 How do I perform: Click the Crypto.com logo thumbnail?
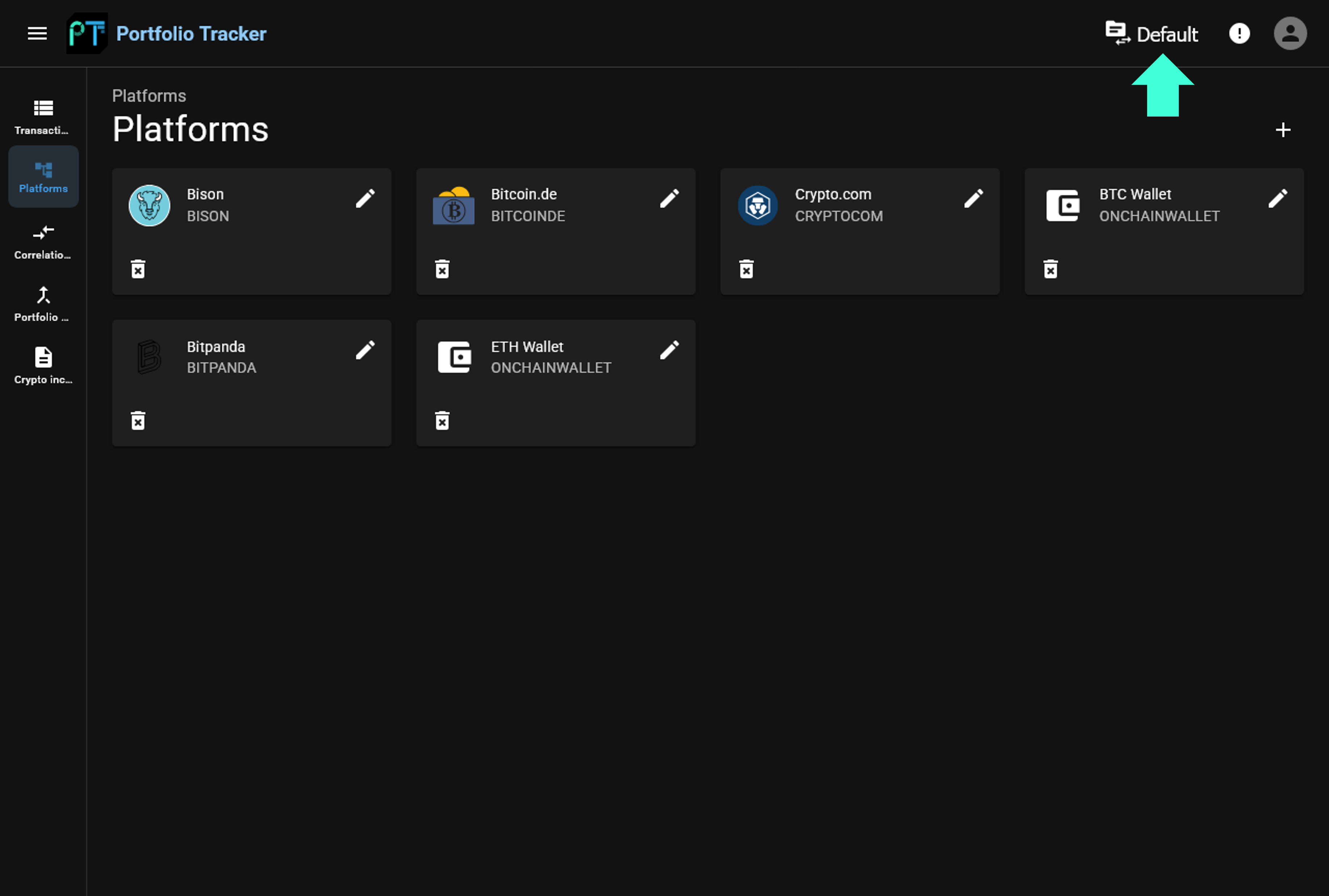(x=758, y=205)
